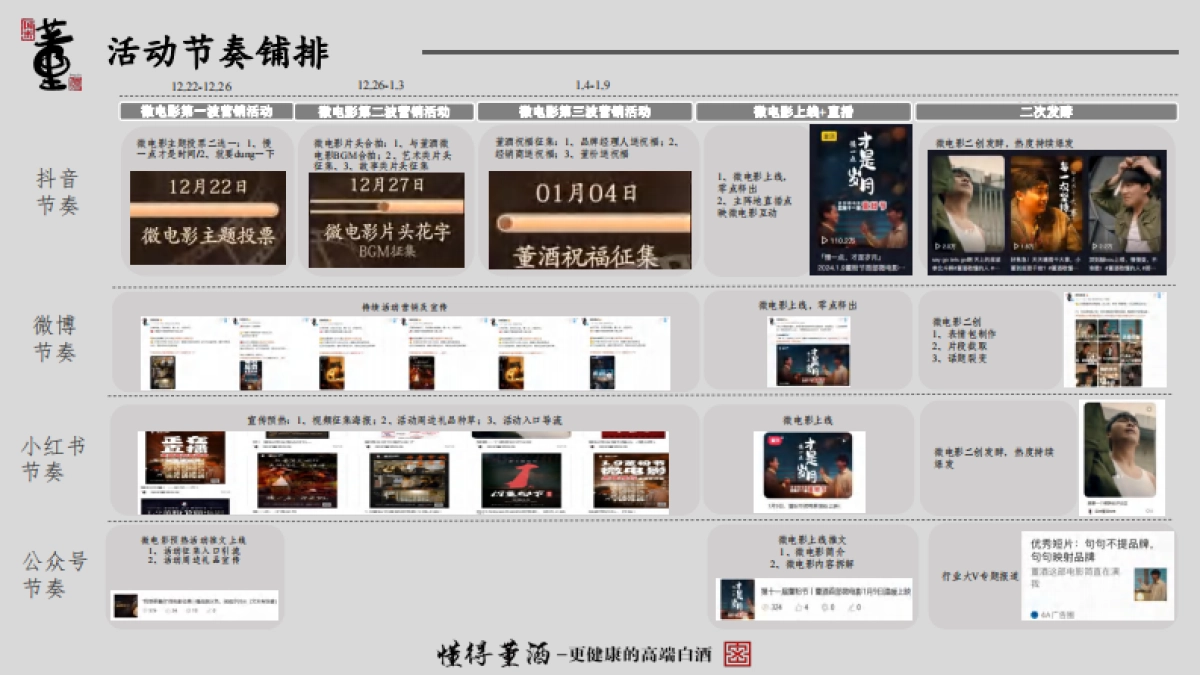Click the progress bar in the 01月04日 image
The width and height of the screenshot is (1200, 675).
589,221
